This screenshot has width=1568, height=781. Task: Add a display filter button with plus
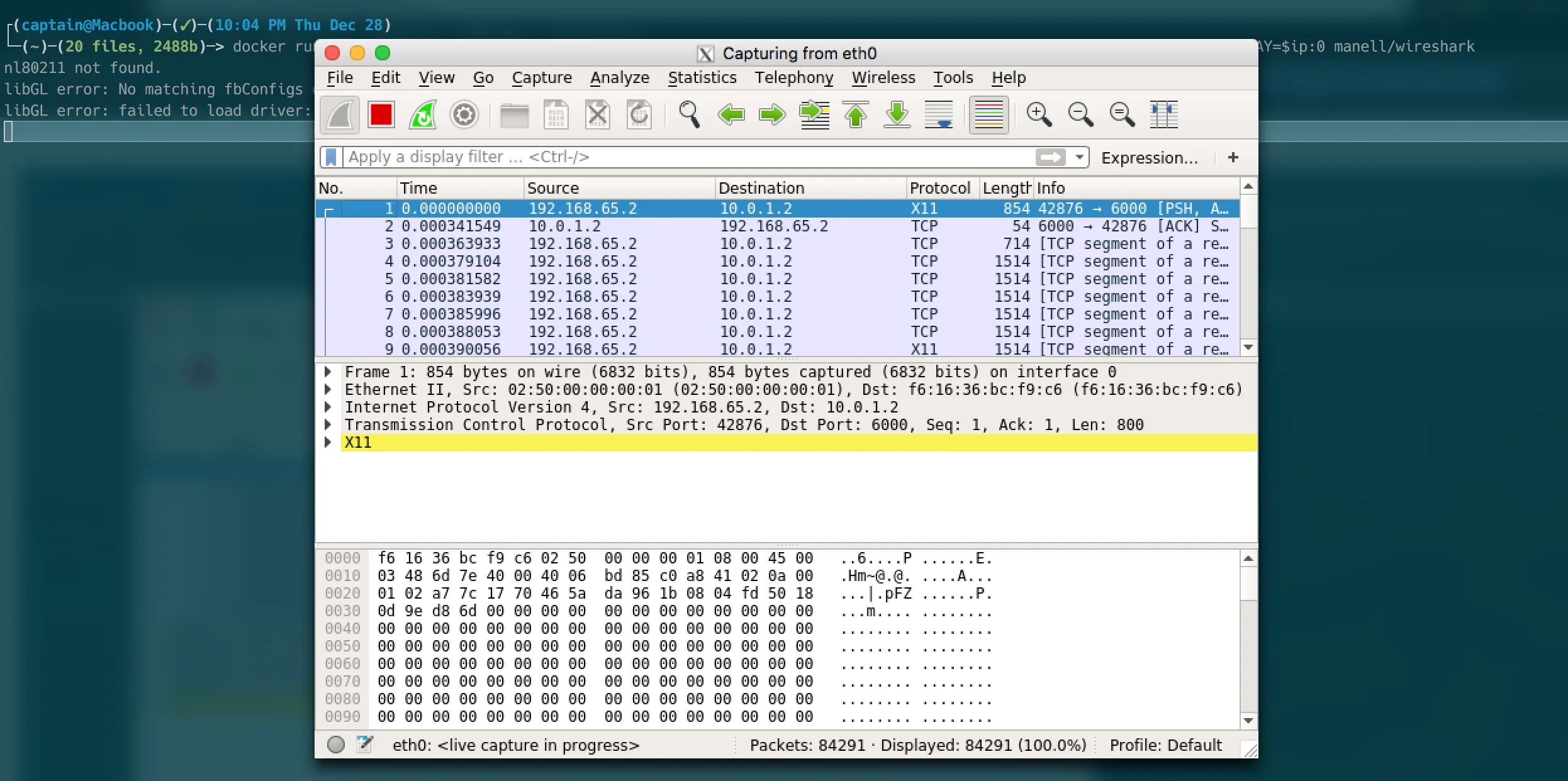[1233, 157]
